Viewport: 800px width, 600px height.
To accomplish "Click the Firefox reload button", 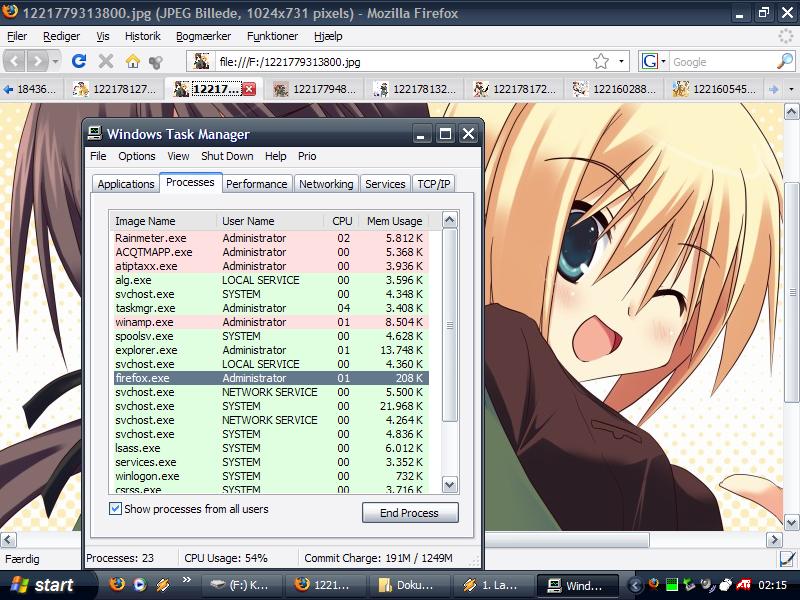I will (80, 61).
